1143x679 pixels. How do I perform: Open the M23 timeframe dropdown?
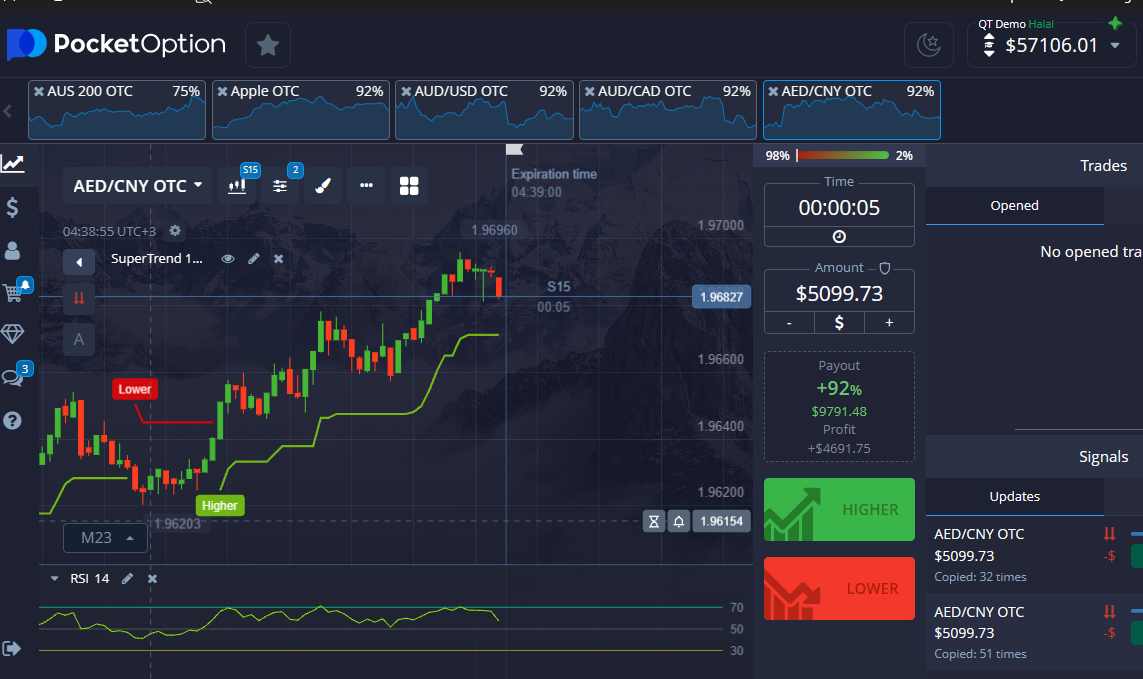(x=106, y=538)
